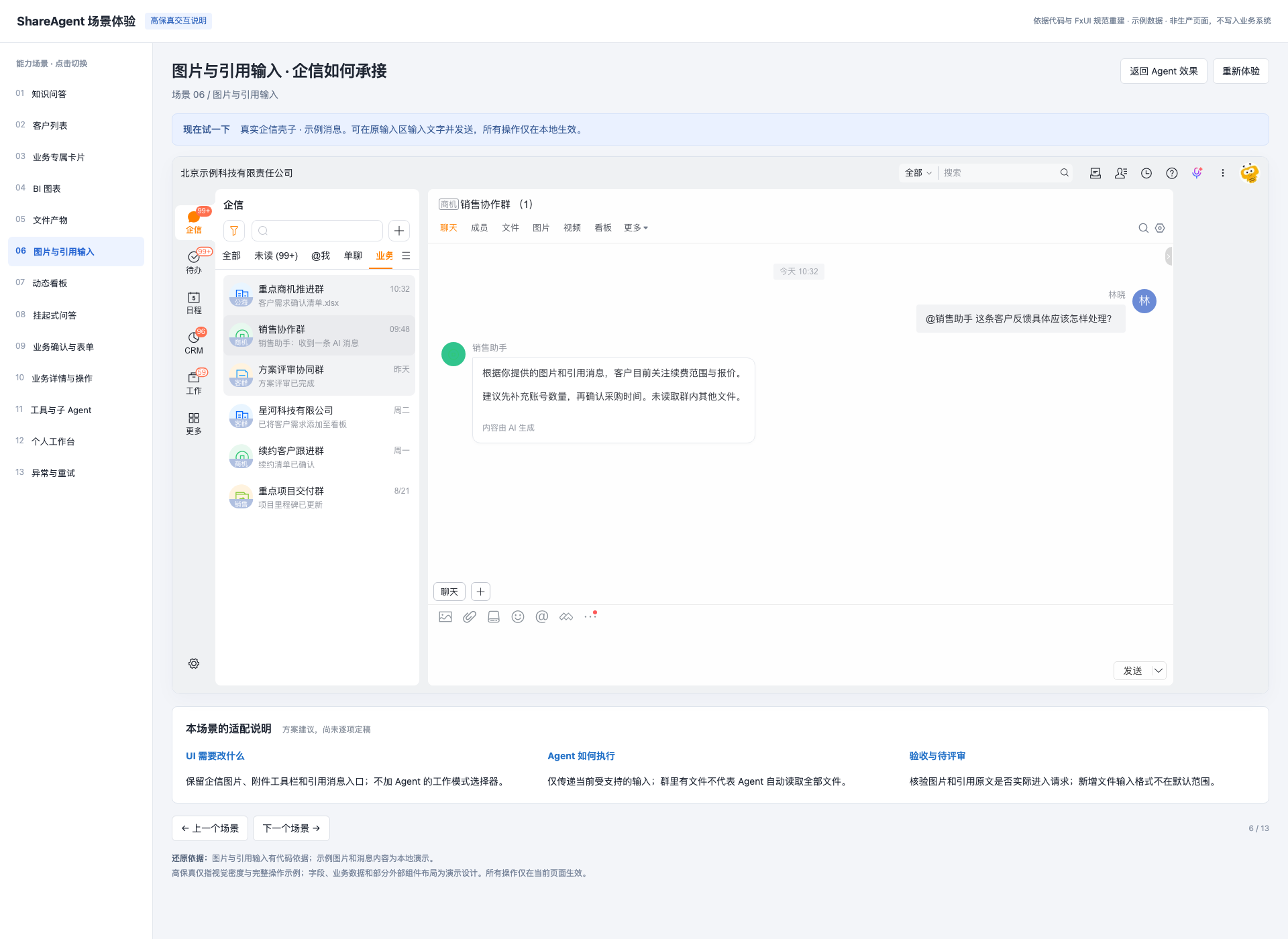Screen dimensions: 1288x939
Task: Click the AI assistant microphone icon
Action: coord(1197,173)
